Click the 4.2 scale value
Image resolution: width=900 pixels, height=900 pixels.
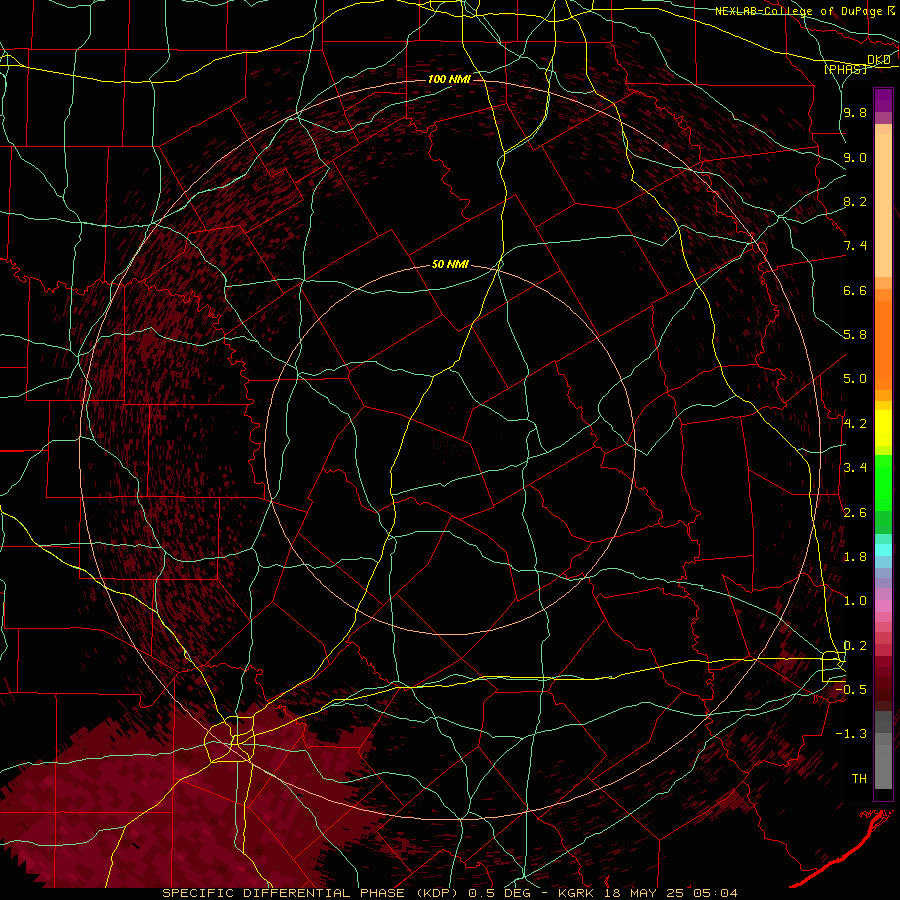(855, 424)
